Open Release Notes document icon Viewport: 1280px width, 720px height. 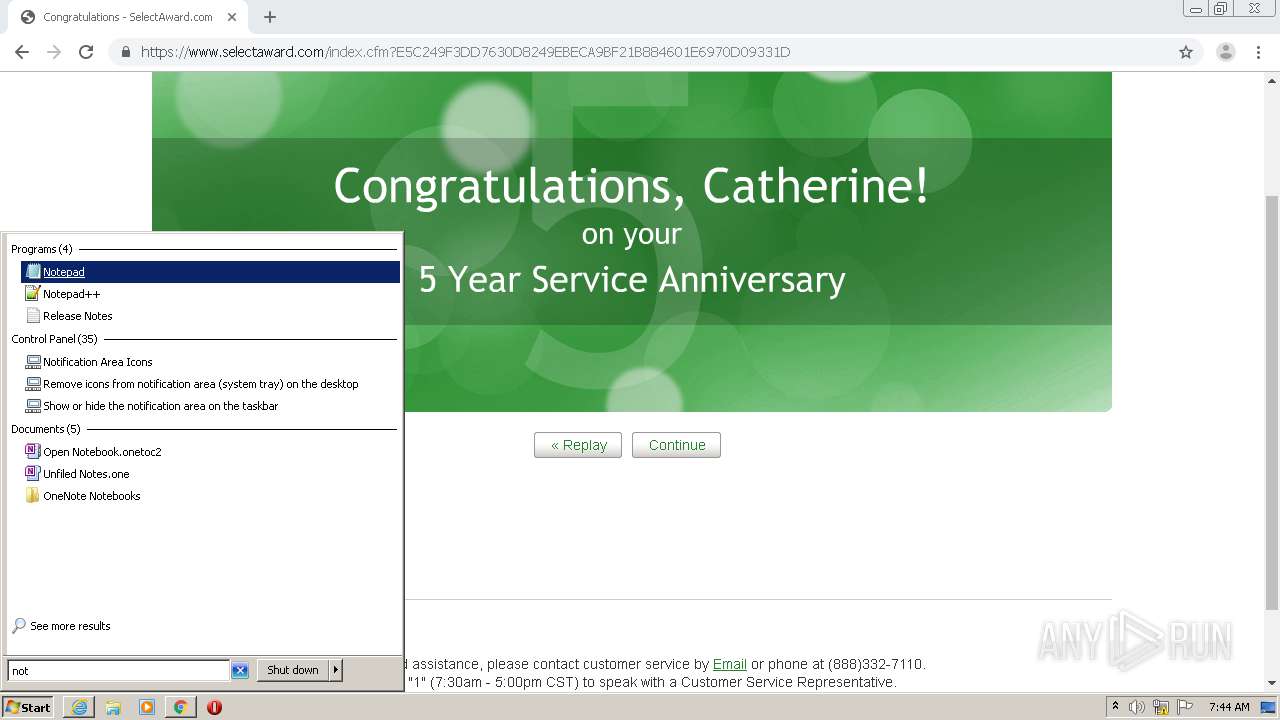click(x=33, y=316)
